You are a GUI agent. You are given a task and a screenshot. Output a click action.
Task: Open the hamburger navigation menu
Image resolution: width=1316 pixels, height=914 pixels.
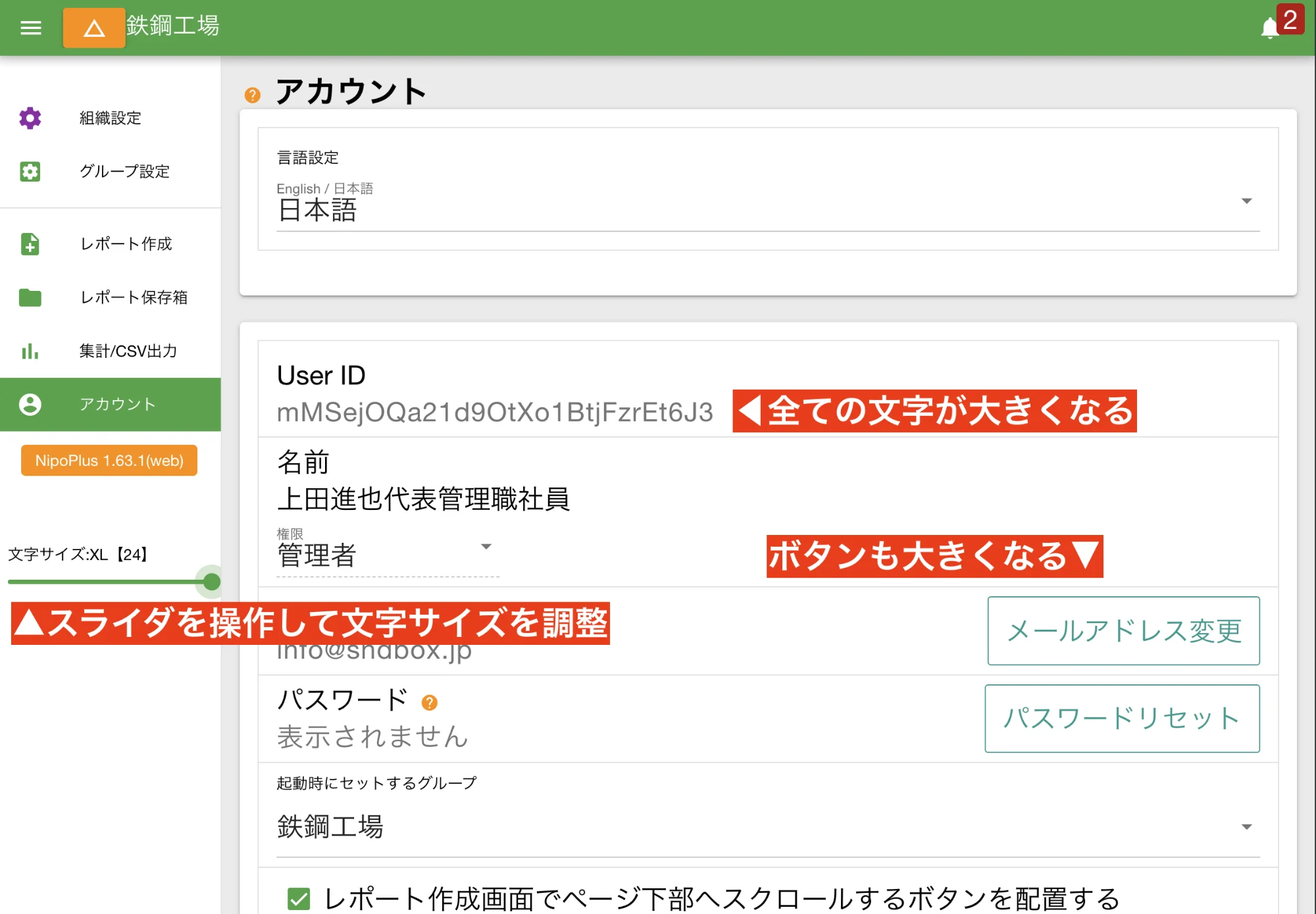[x=30, y=28]
